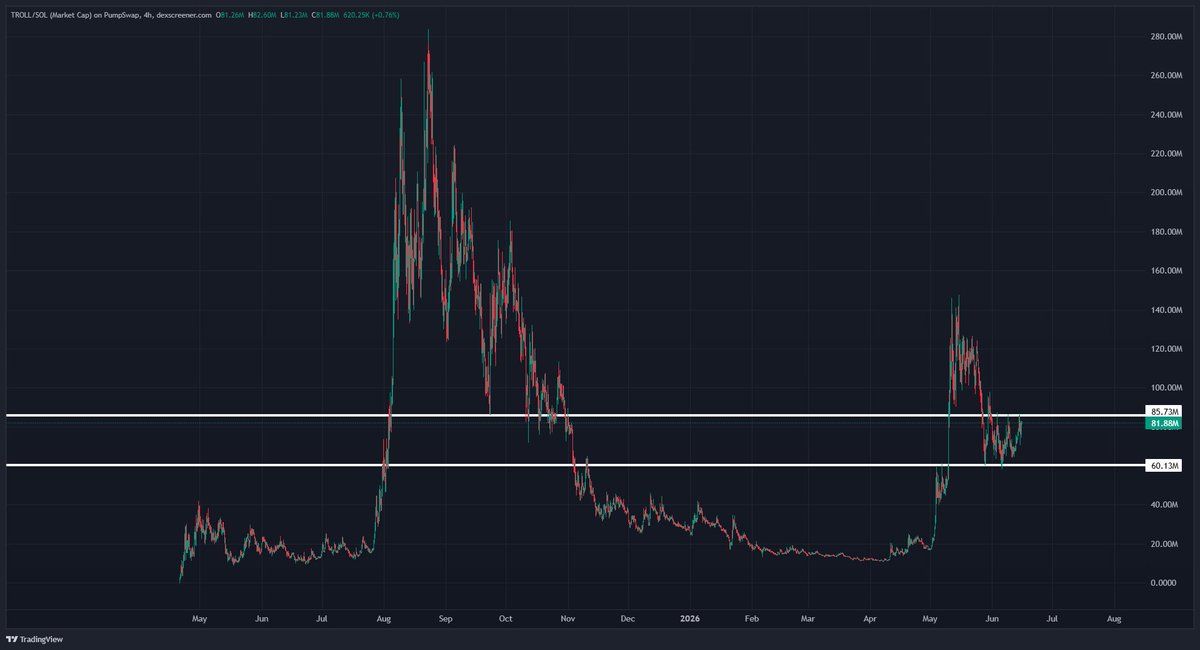Click the 260.00M price axis label
This screenshot has width=1200, height=650.
(1167, 75)
